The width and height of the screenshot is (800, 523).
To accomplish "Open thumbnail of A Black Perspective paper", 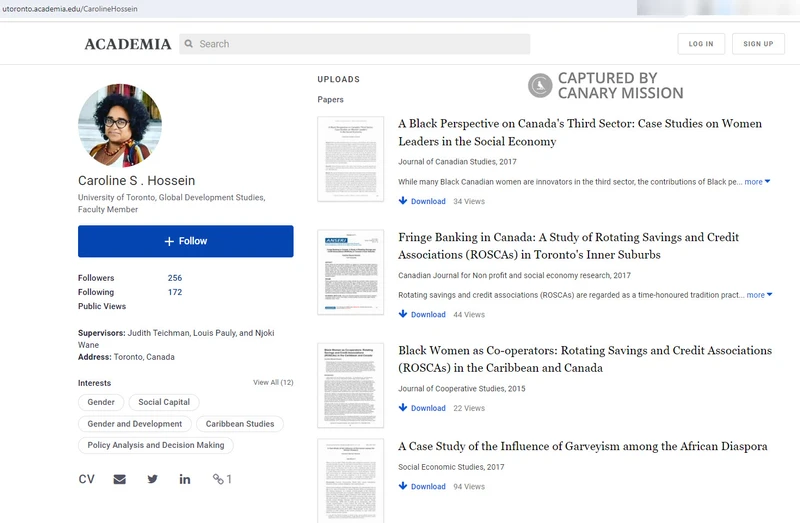I will (351, 159).
